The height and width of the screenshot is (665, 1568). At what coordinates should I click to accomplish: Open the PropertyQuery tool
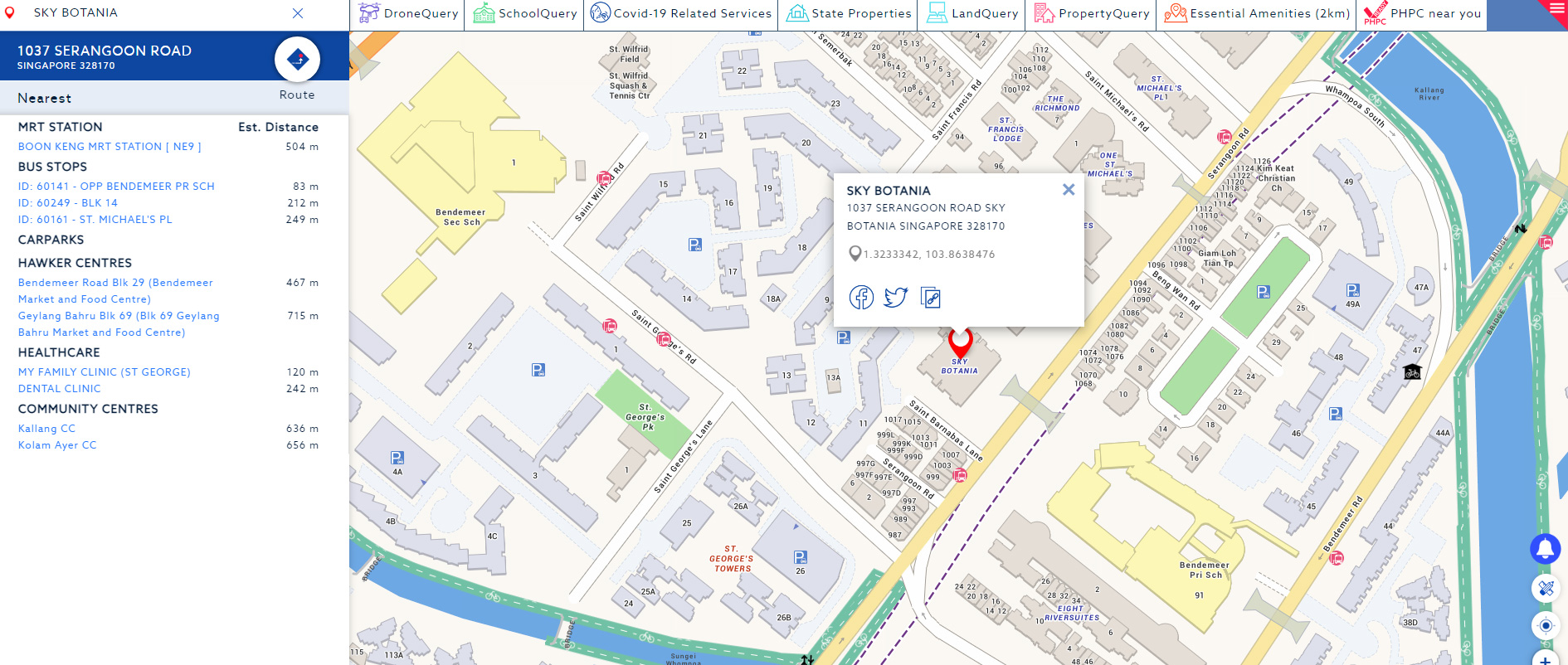point(1091,13)
